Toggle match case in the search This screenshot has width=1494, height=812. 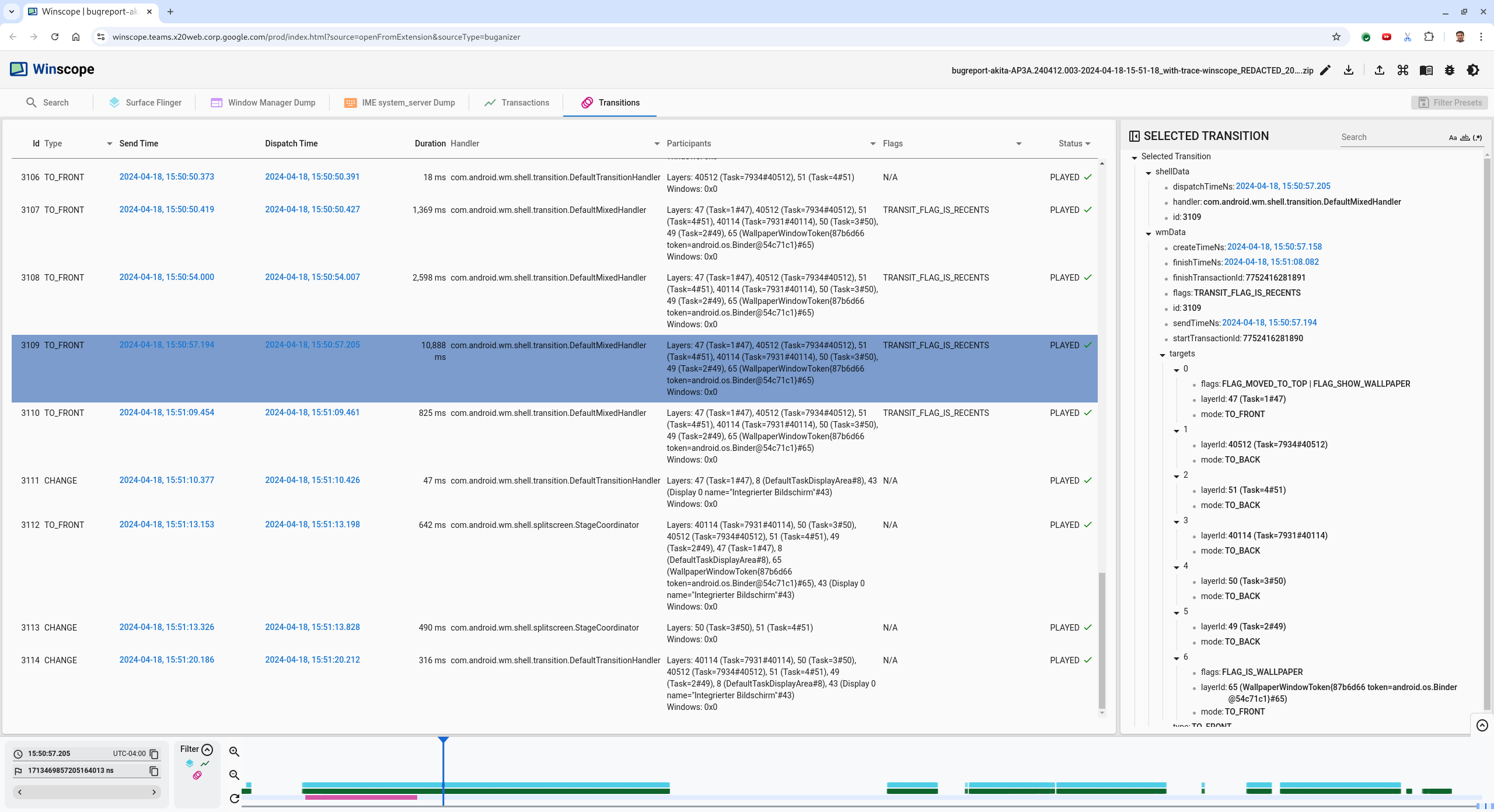tap(1453, 138)
